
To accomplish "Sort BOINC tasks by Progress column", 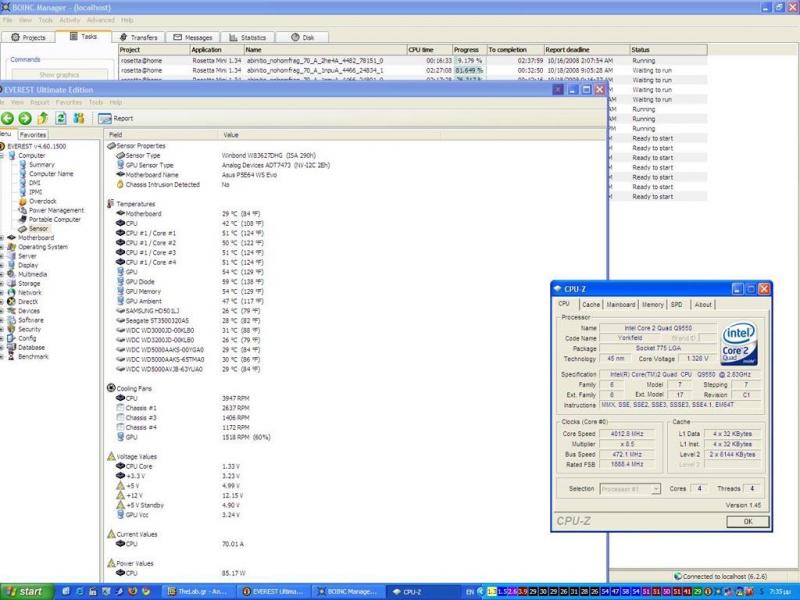I will (469, 50).
